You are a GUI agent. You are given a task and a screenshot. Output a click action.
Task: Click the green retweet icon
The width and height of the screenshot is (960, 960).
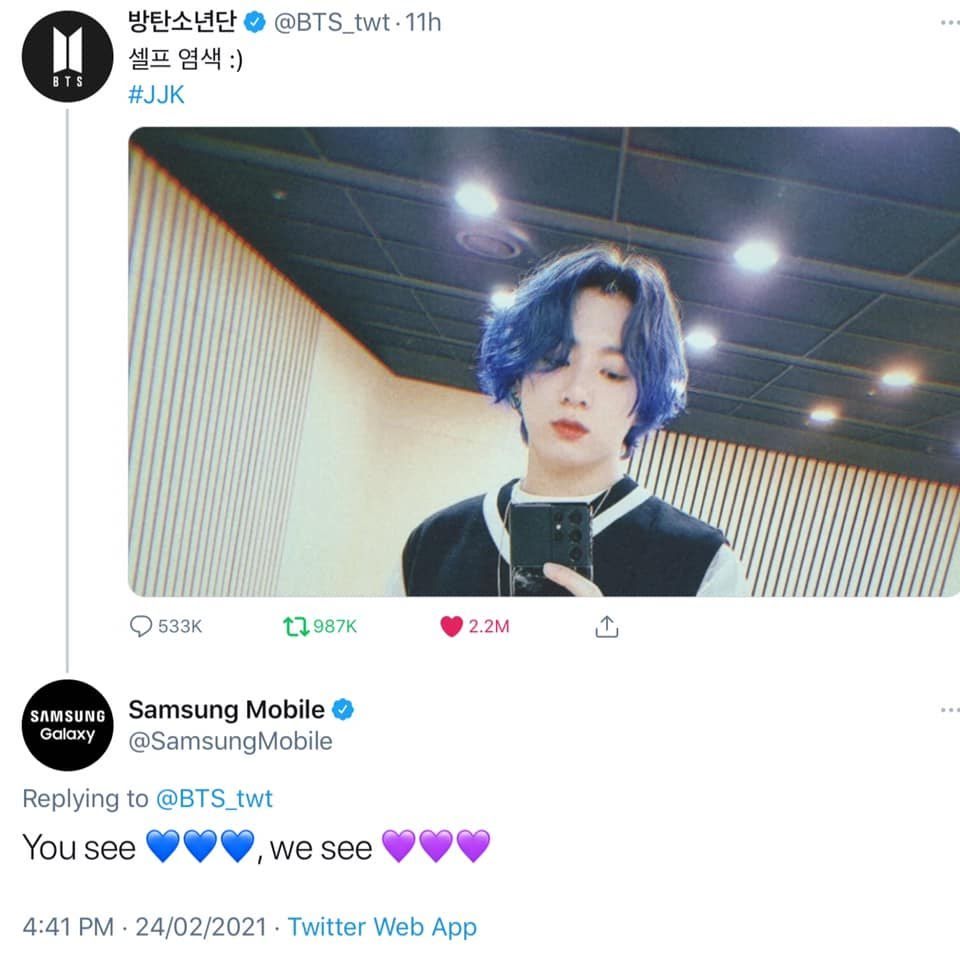[296, 626]
